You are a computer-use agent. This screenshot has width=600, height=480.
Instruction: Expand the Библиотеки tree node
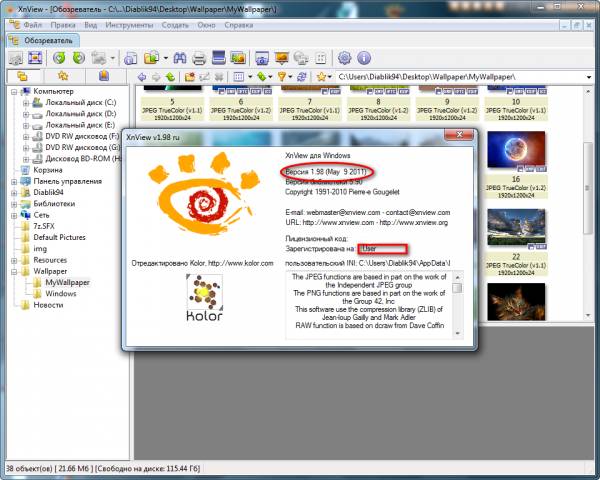[14, 204]
